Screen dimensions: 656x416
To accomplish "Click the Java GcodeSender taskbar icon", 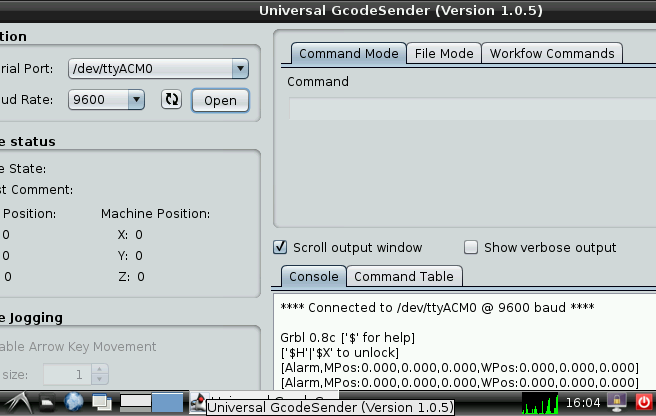I will [197, 403].
